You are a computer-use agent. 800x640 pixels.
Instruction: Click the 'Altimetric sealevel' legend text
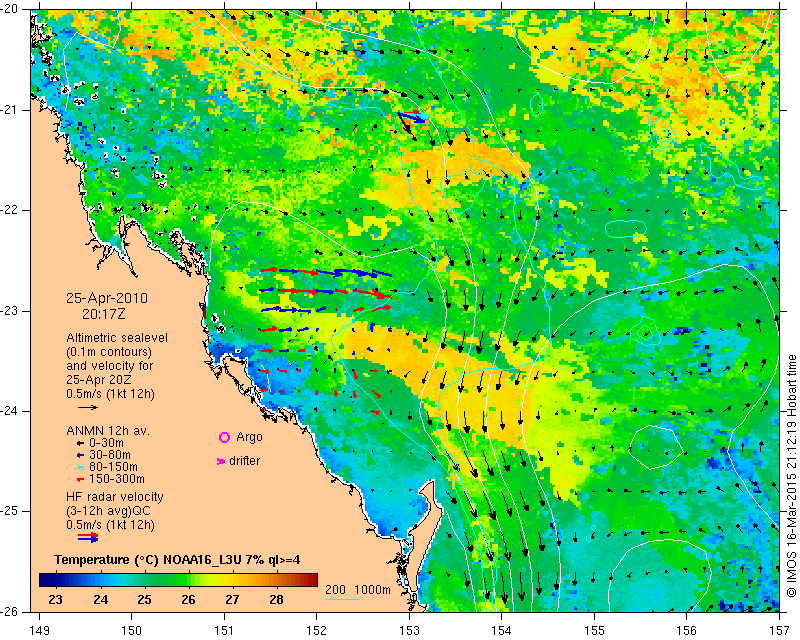[x=117, y=338]
